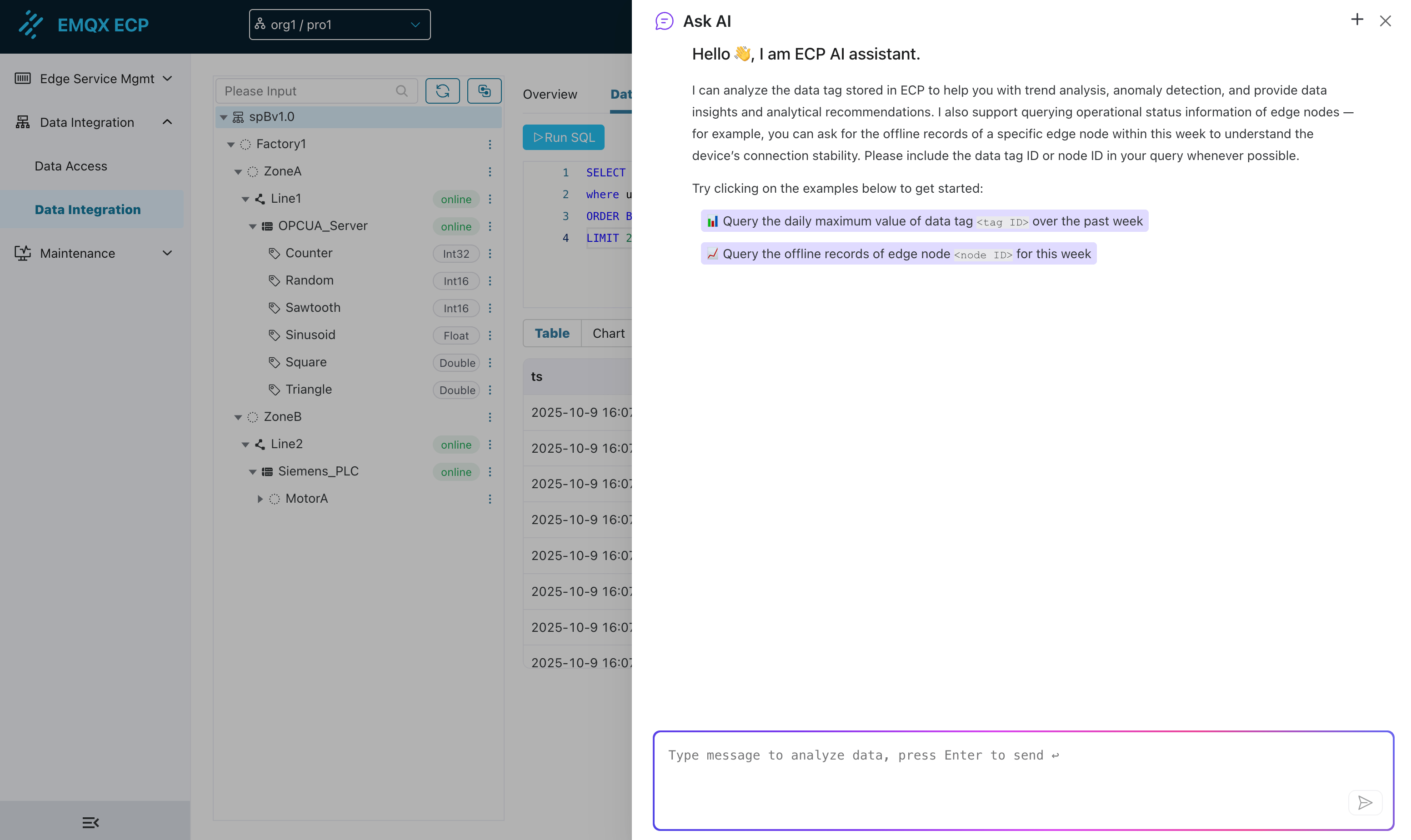The height and width of the screenshot is (840, 1411).
Task: Switch to the Overview tab
Action: click(x=550, y=94)
